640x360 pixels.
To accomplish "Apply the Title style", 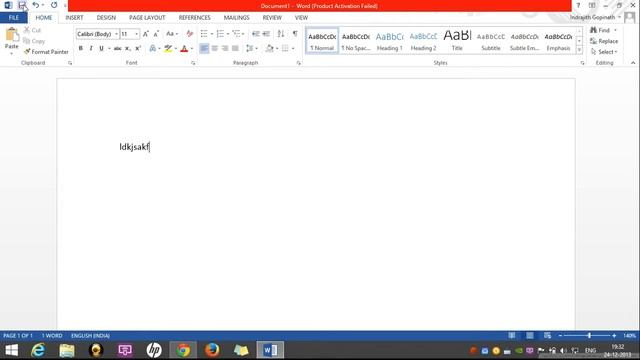I will (x=457, y=41).
